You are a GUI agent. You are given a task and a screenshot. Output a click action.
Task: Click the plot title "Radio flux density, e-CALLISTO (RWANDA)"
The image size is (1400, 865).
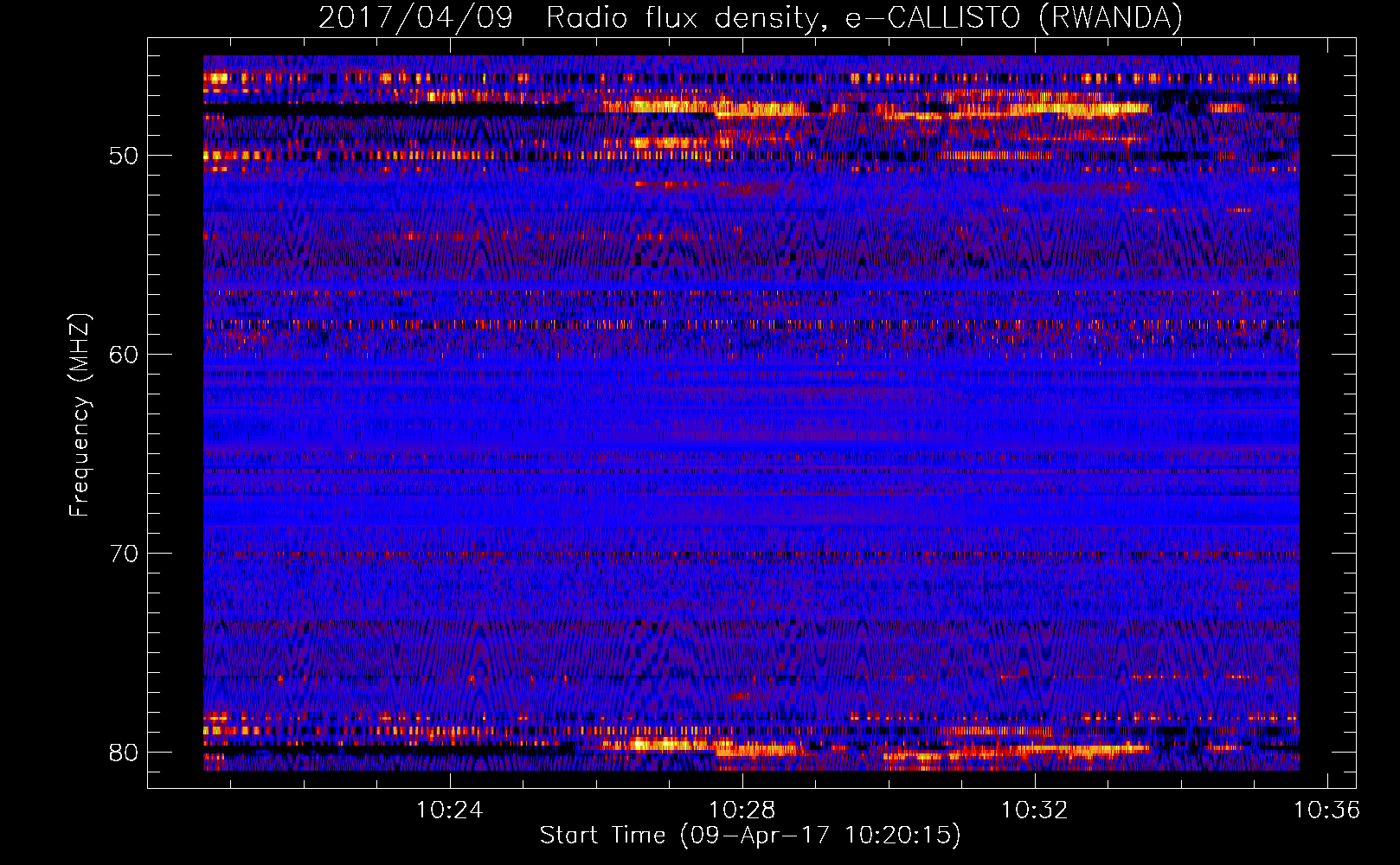(864, 18)
